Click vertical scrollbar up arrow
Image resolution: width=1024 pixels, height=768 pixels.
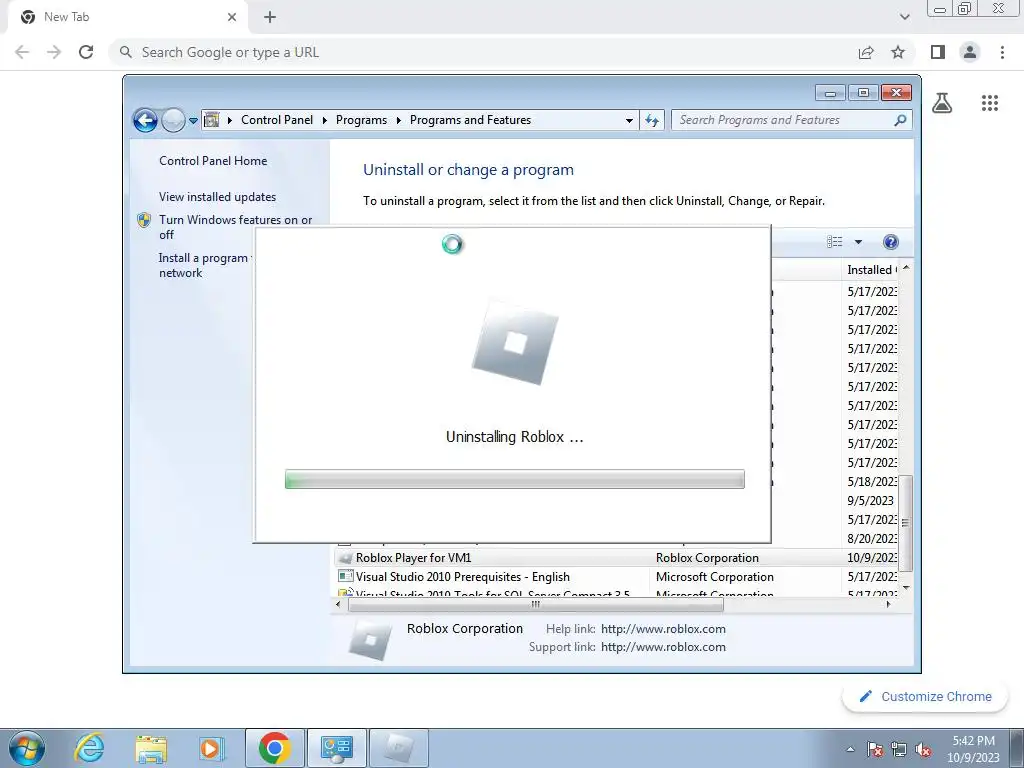point(906,268)
